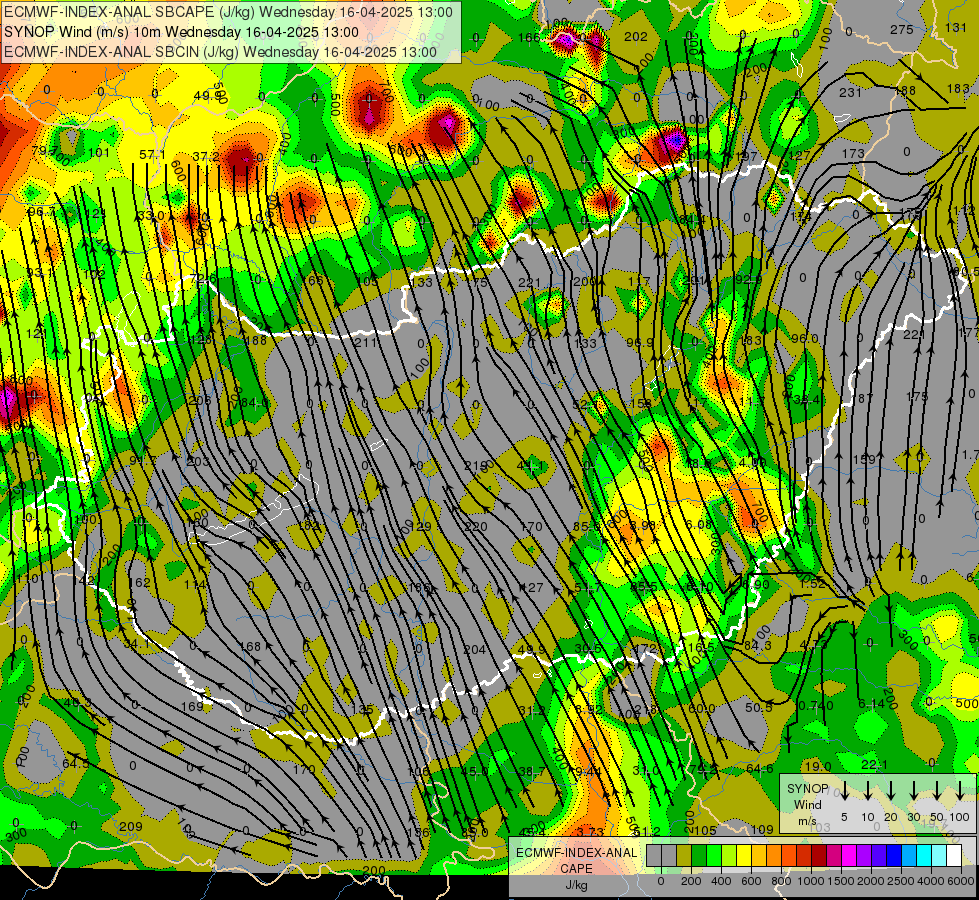Click the '19.0' map value
The height and width of the screenshot is (900, 979).
pos(818,766)
